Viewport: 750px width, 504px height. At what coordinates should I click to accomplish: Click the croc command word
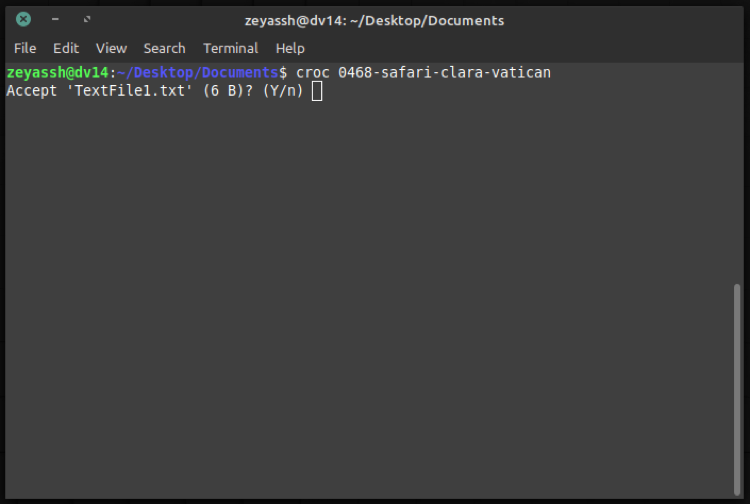click(312, 73)
